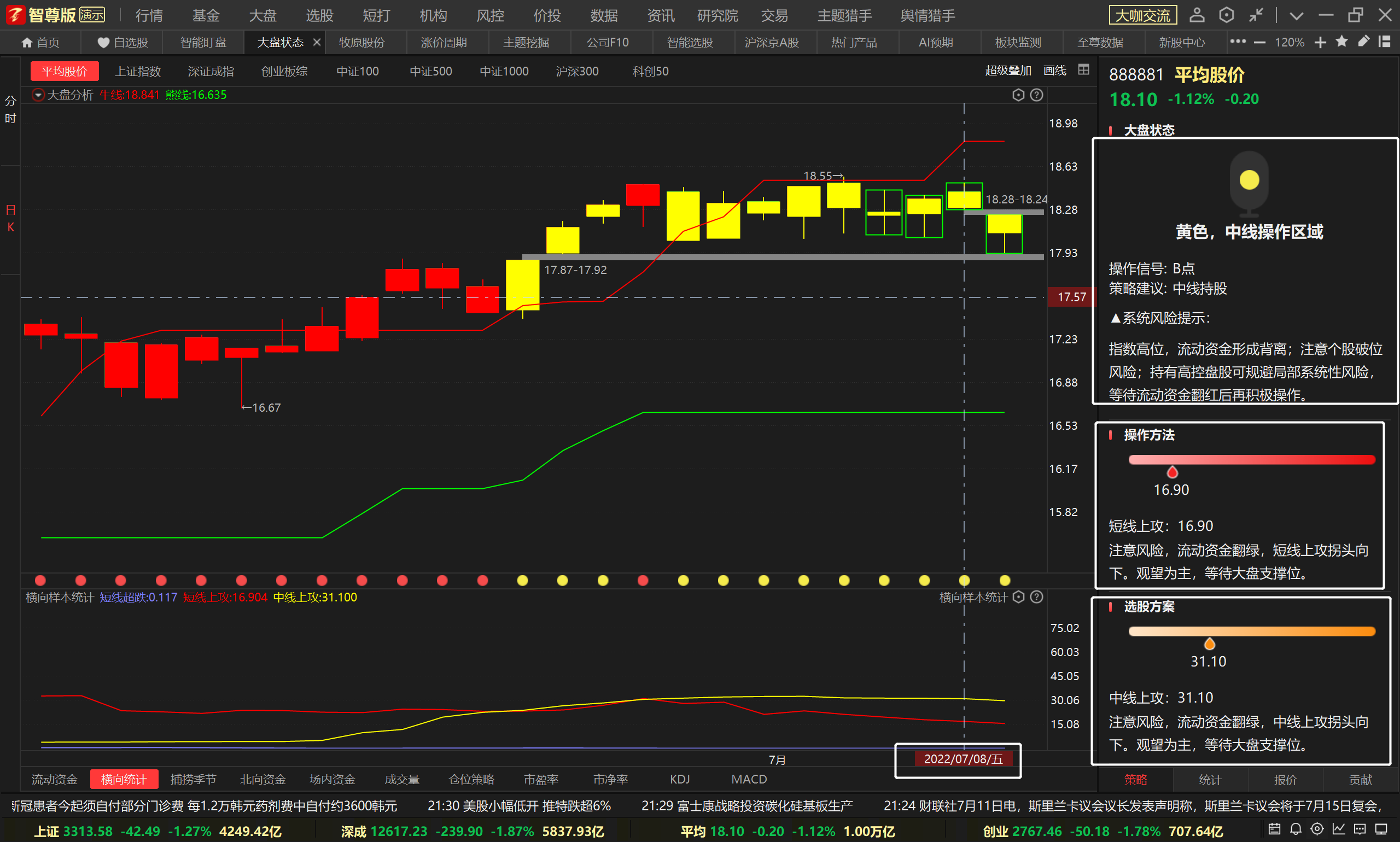Image resolution: width=1400 pixels, height=842 pixels.
Task: Click the 画线 drawing button
Action: [1055, 71]
